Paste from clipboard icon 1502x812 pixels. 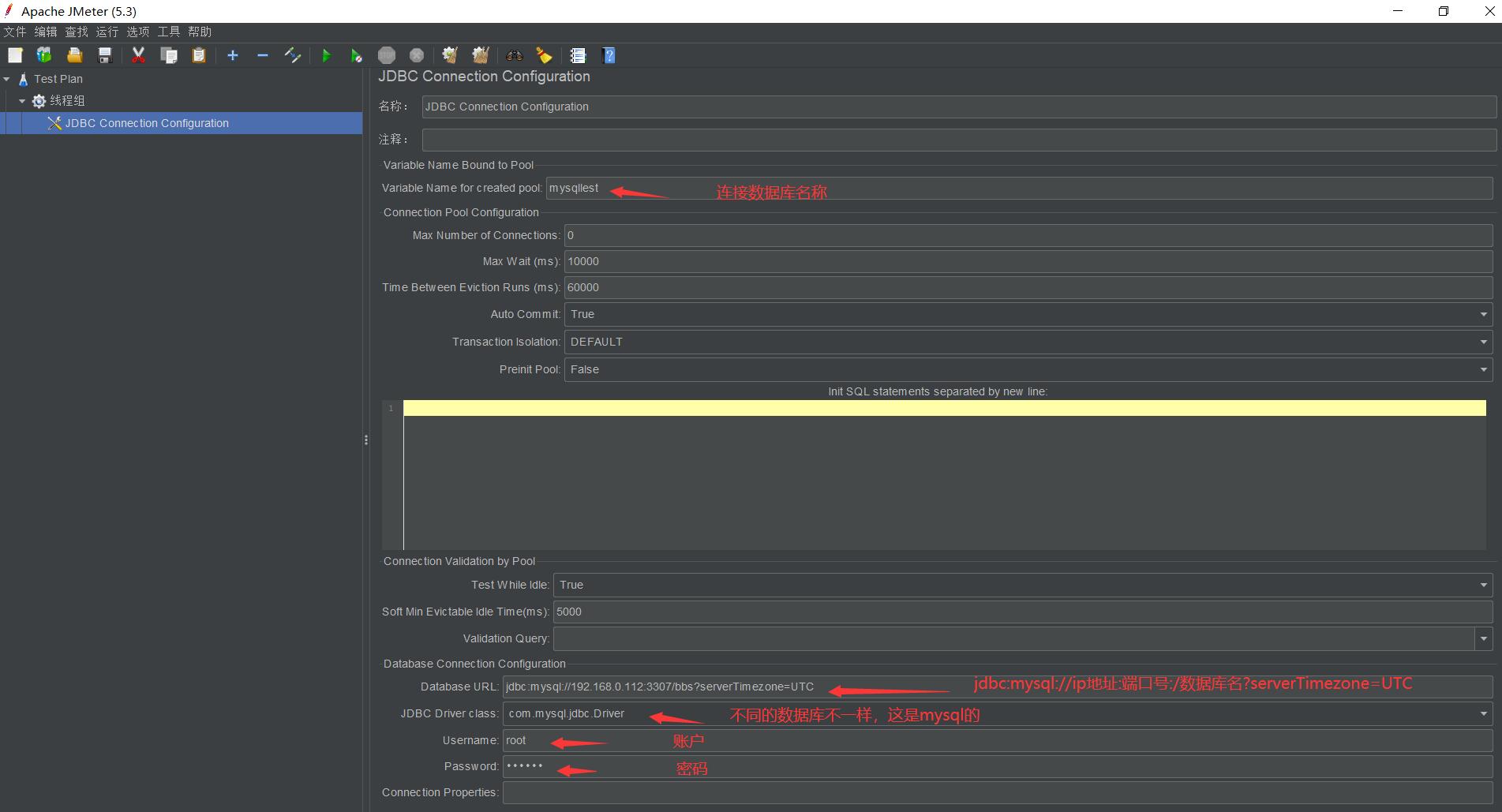[199, 55]
